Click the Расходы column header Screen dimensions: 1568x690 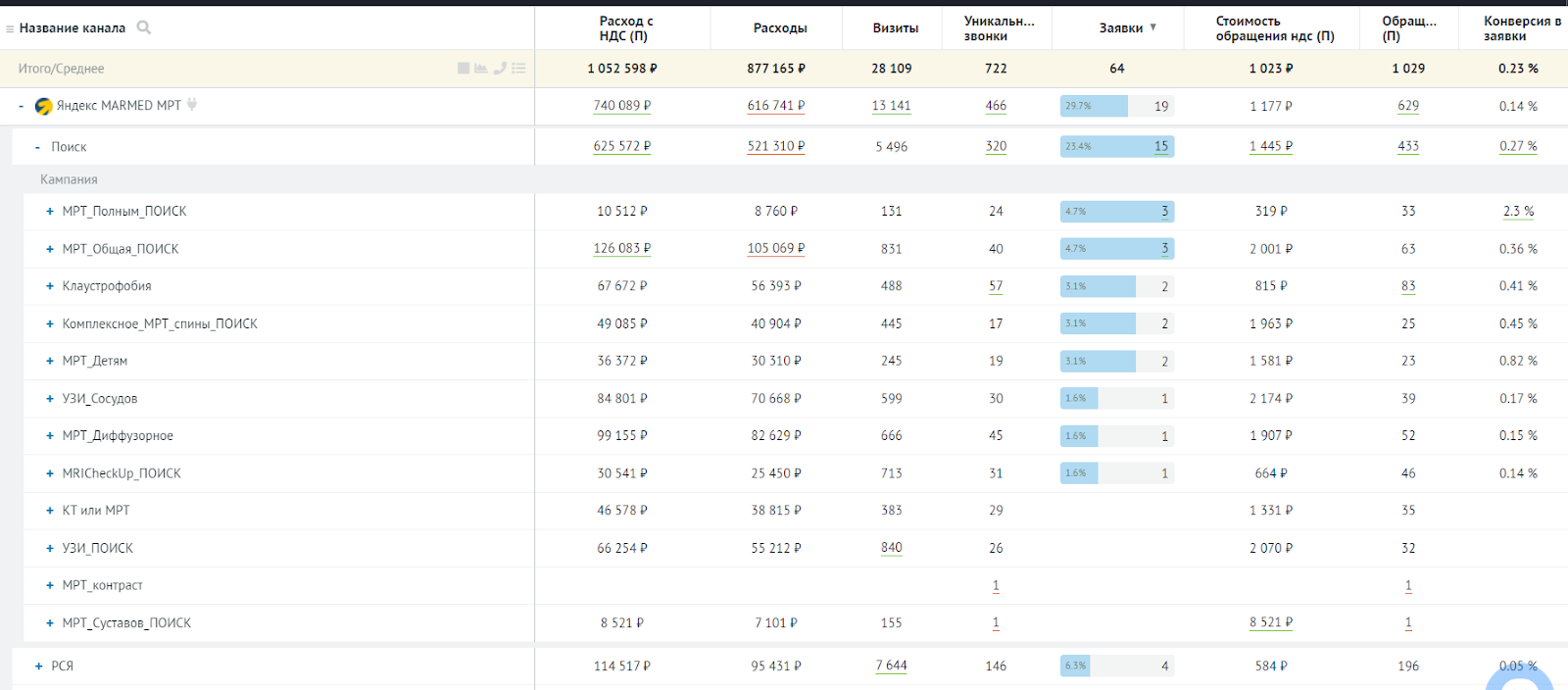click(779, 28)
